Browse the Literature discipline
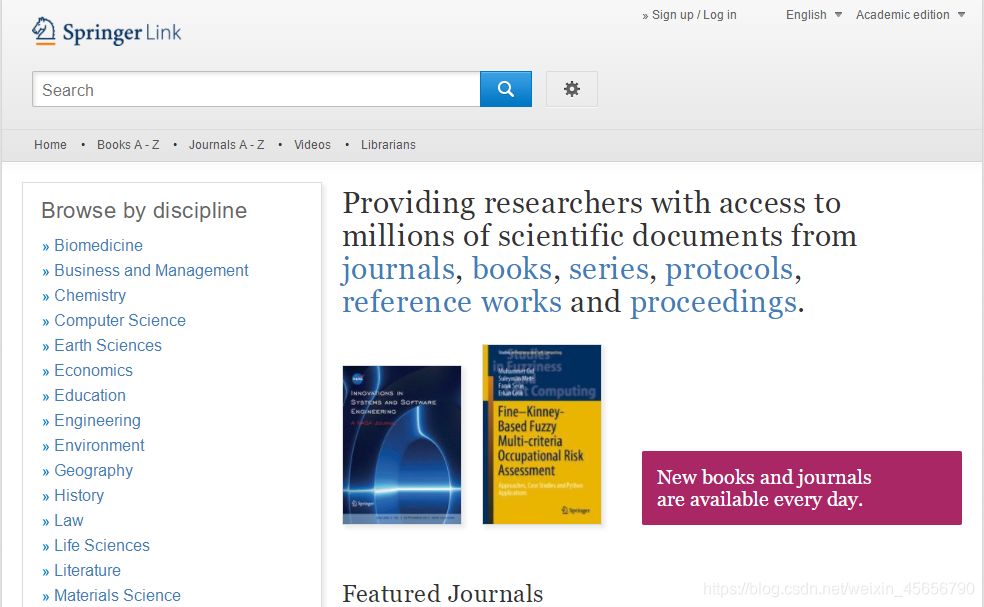 [87, 571]
